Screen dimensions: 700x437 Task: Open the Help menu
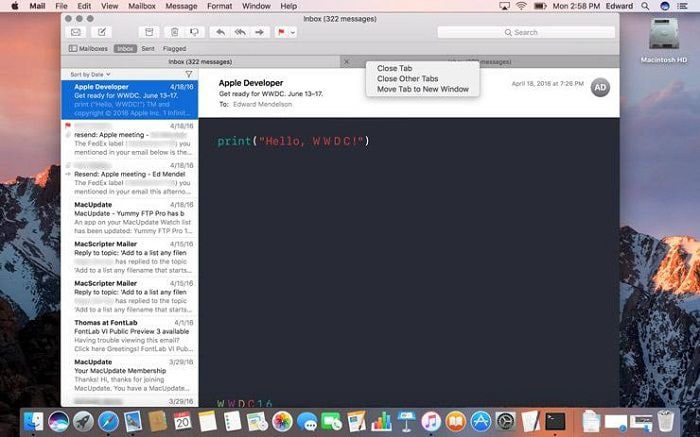(288, 6)
